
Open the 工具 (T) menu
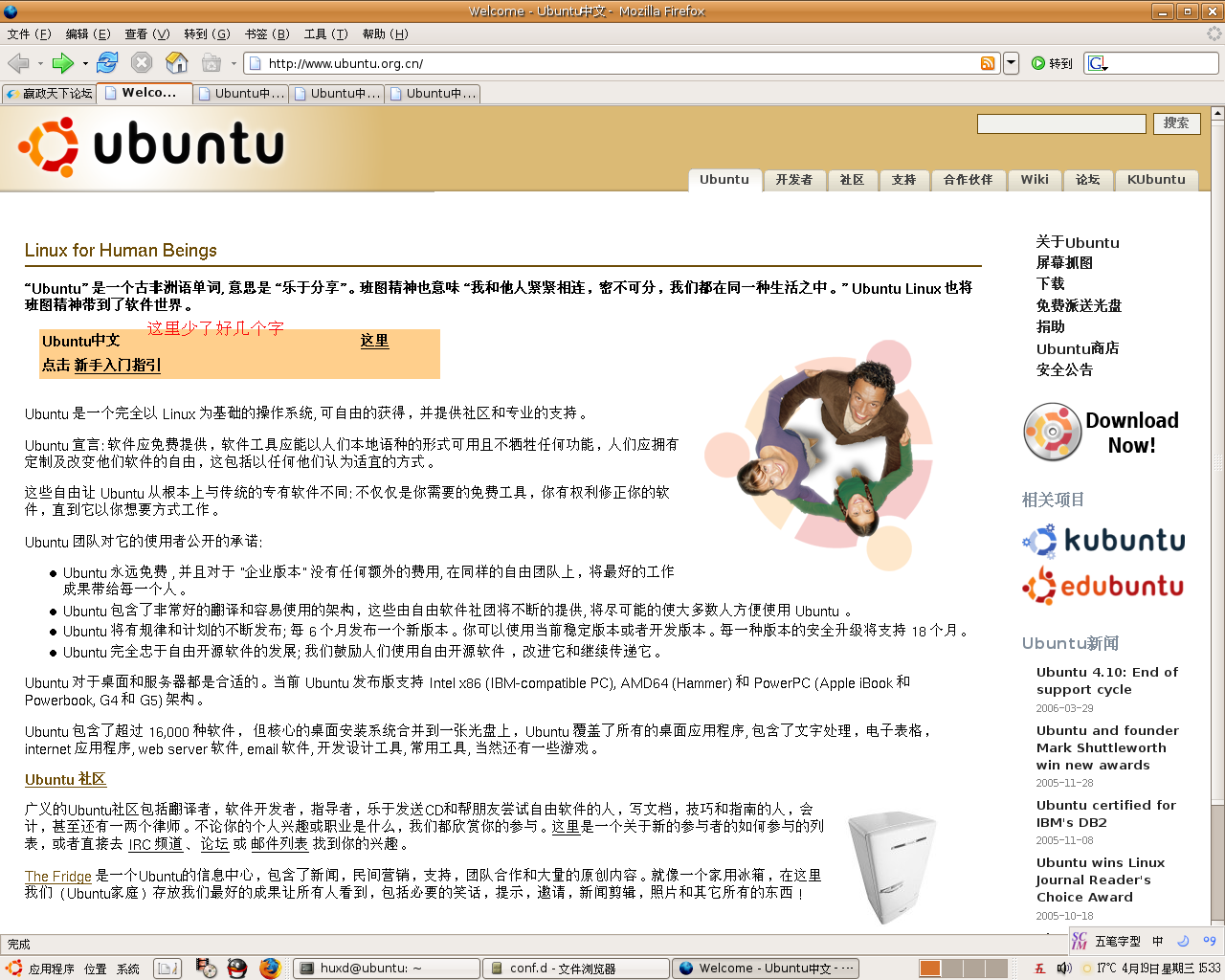326,34
